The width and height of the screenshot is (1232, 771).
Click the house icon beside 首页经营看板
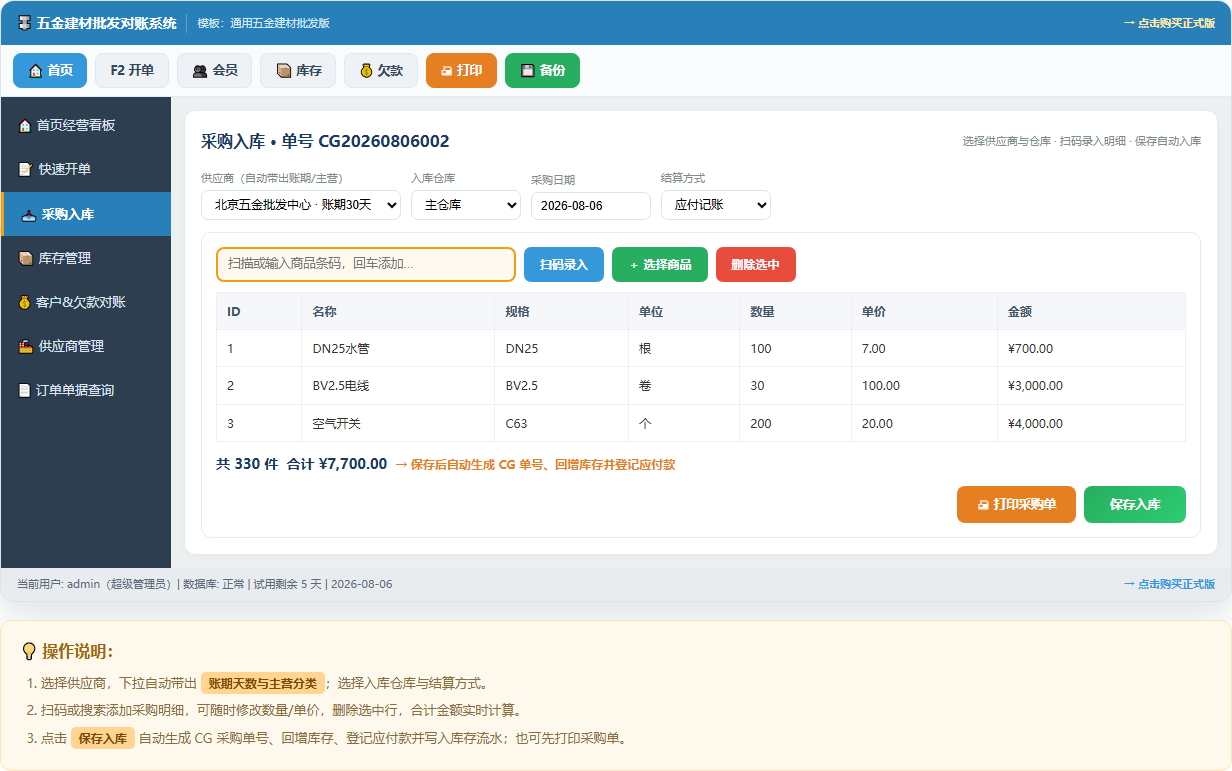[25, 126]
